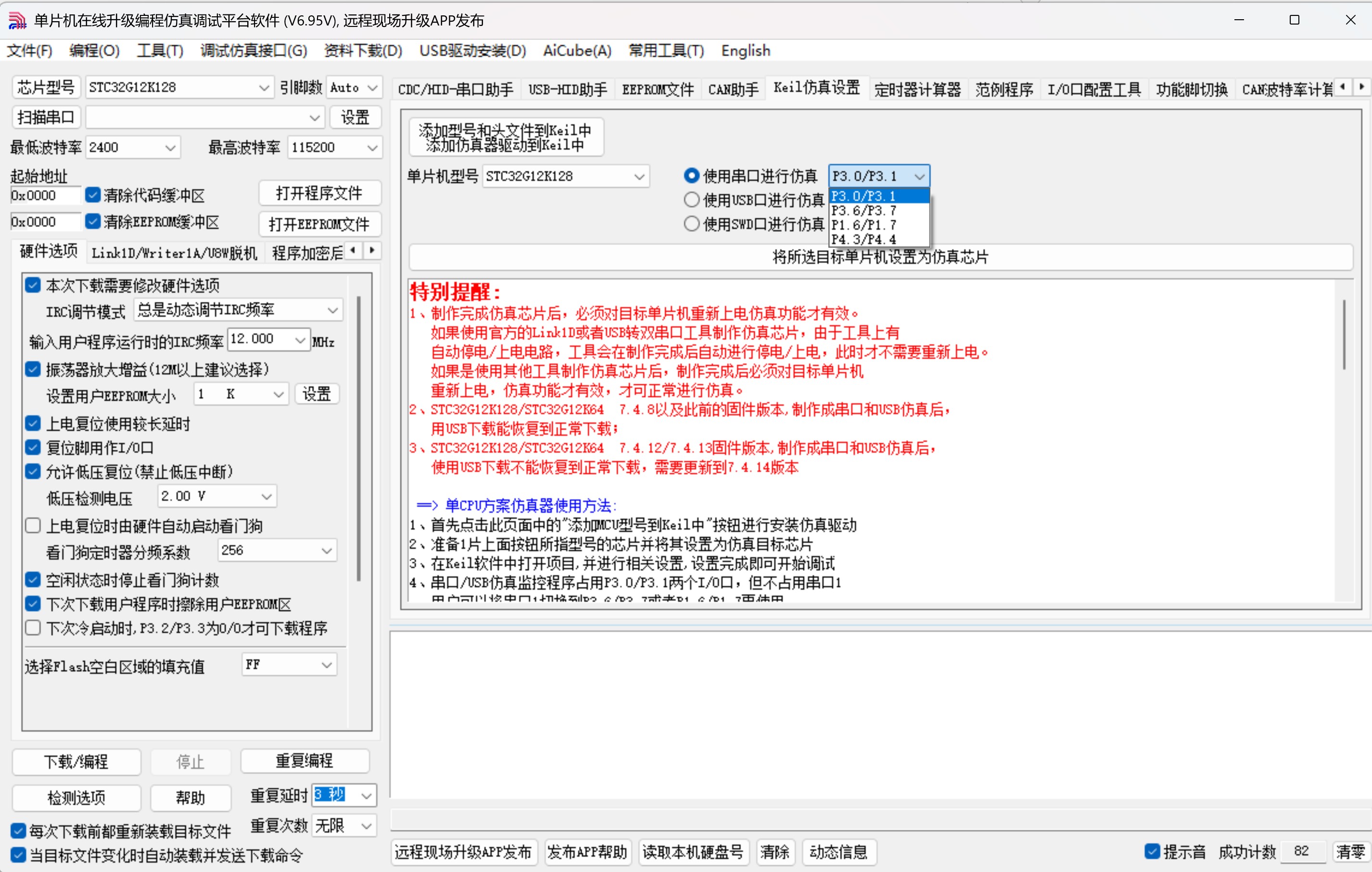
Task: Click the first 起始地址 0x0000 field
Action: click(46, 195)
